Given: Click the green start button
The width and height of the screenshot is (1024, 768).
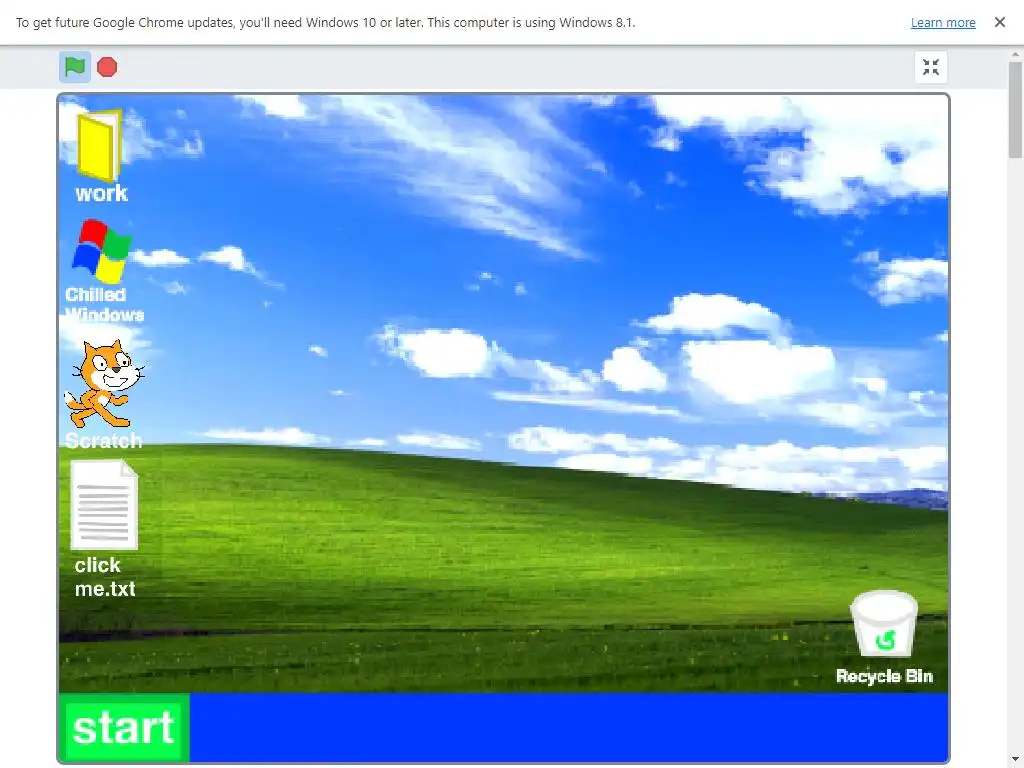Looking at the screenshot, I should click(123, 728).
